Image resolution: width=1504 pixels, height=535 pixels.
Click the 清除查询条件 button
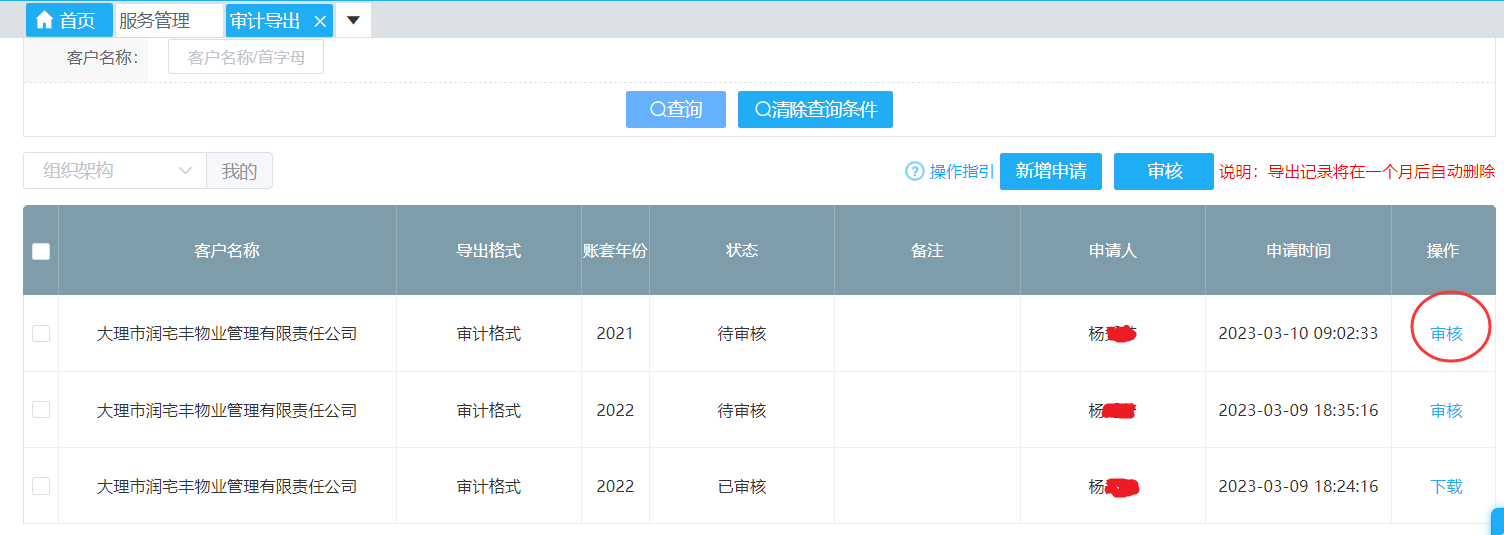[x=815, y=110]
